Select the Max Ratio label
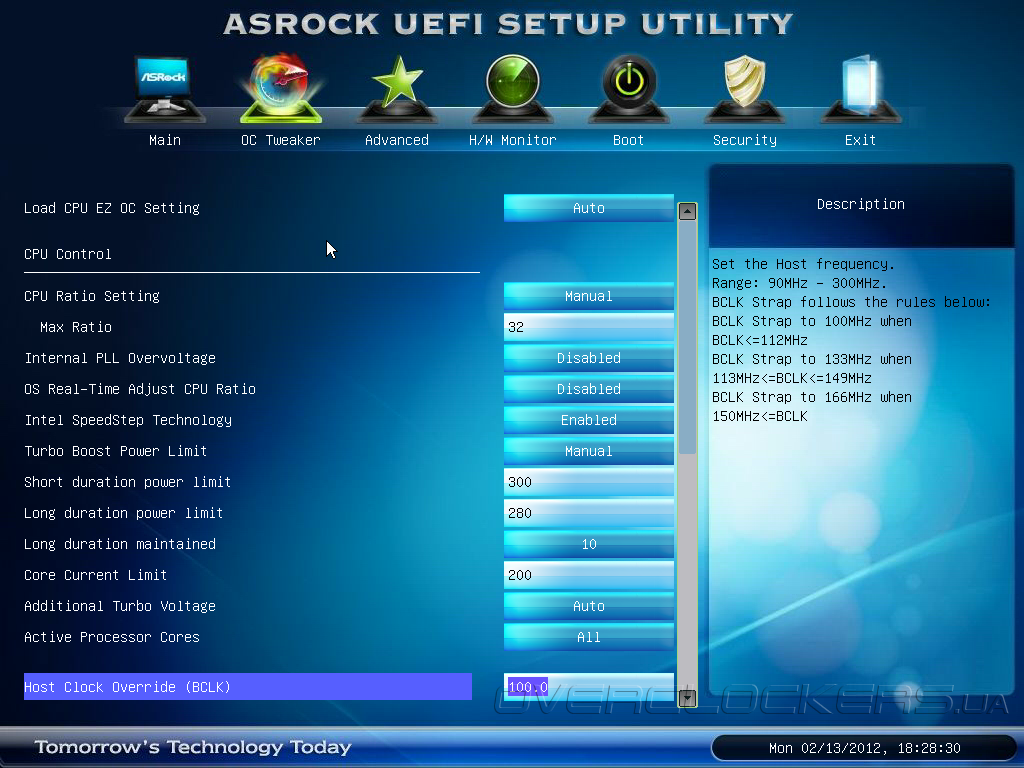This screenshot has height=768, width=1024. pyautogui.click(x=76, y=327)
